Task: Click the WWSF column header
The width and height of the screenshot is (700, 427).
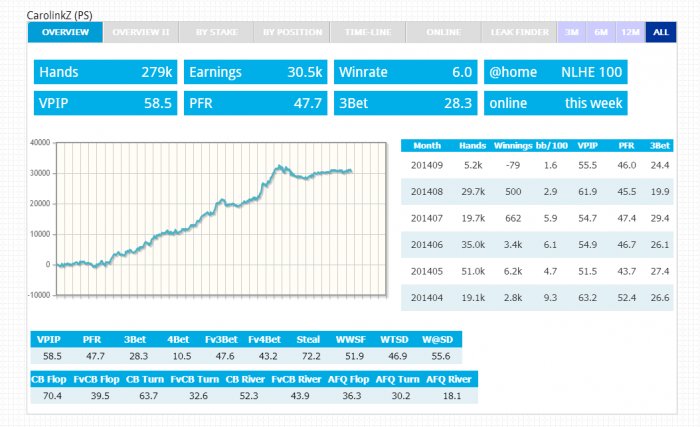Action: coord(351,339)
